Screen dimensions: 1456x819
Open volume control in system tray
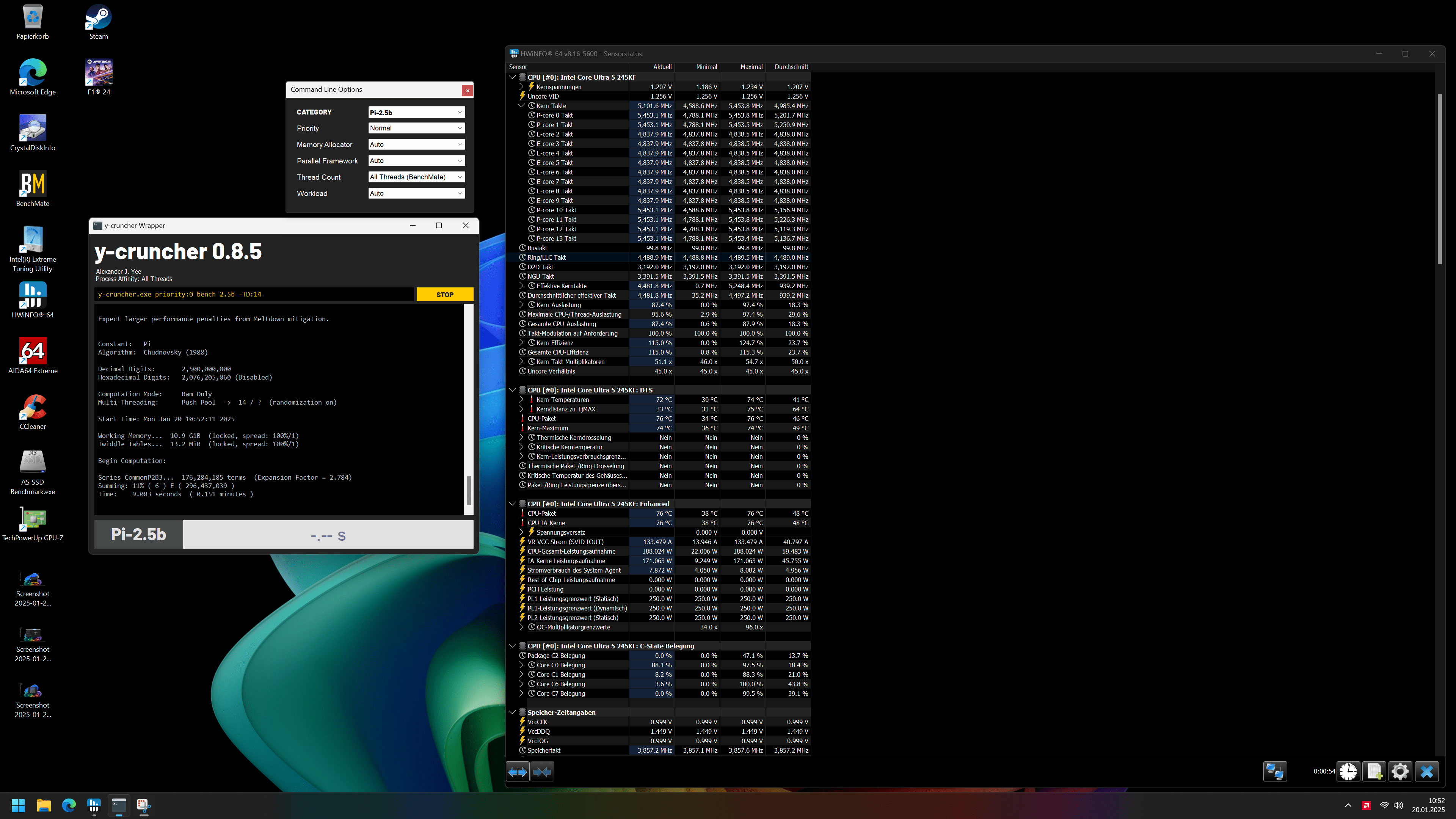tap(1398, 805)
